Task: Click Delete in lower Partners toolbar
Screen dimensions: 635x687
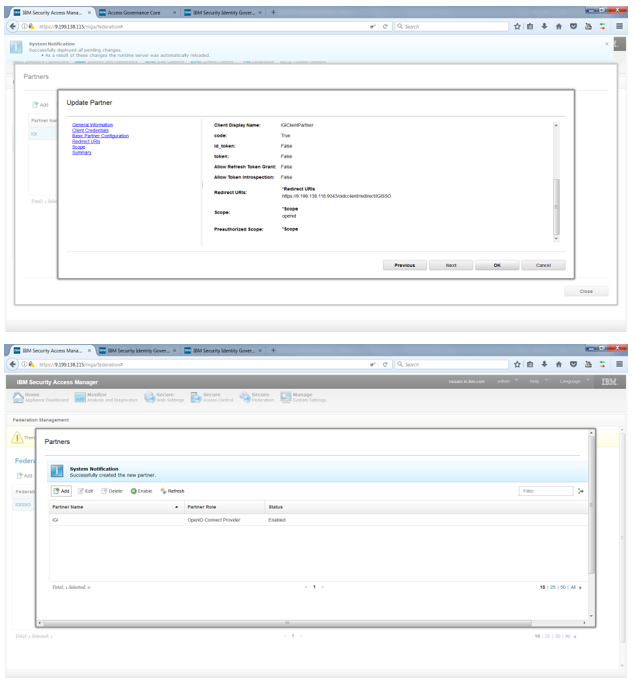Action: tap(112, 491)
